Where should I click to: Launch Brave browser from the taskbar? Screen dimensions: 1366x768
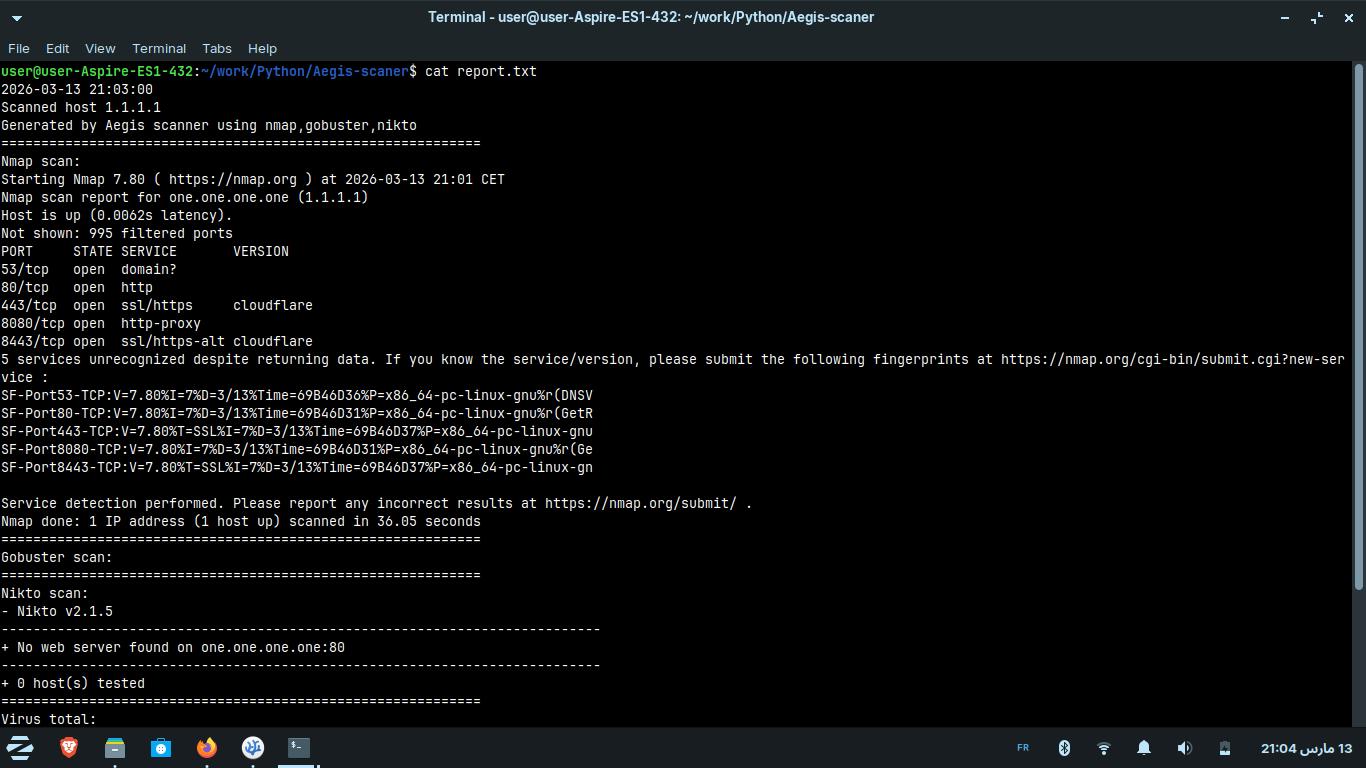(69, 747)
